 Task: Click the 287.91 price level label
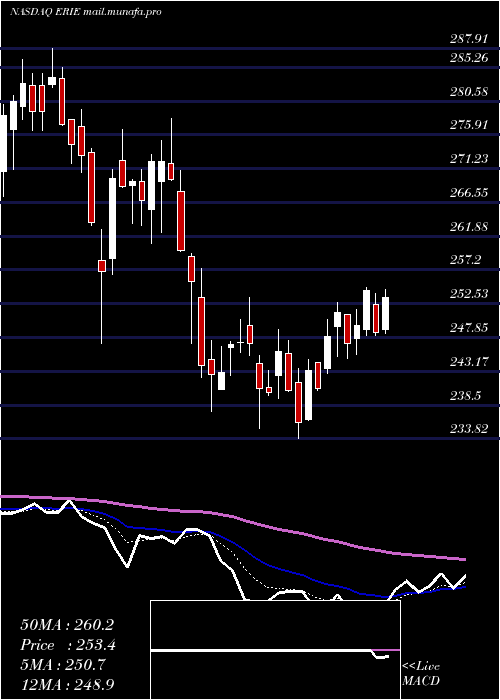(469, 39)
